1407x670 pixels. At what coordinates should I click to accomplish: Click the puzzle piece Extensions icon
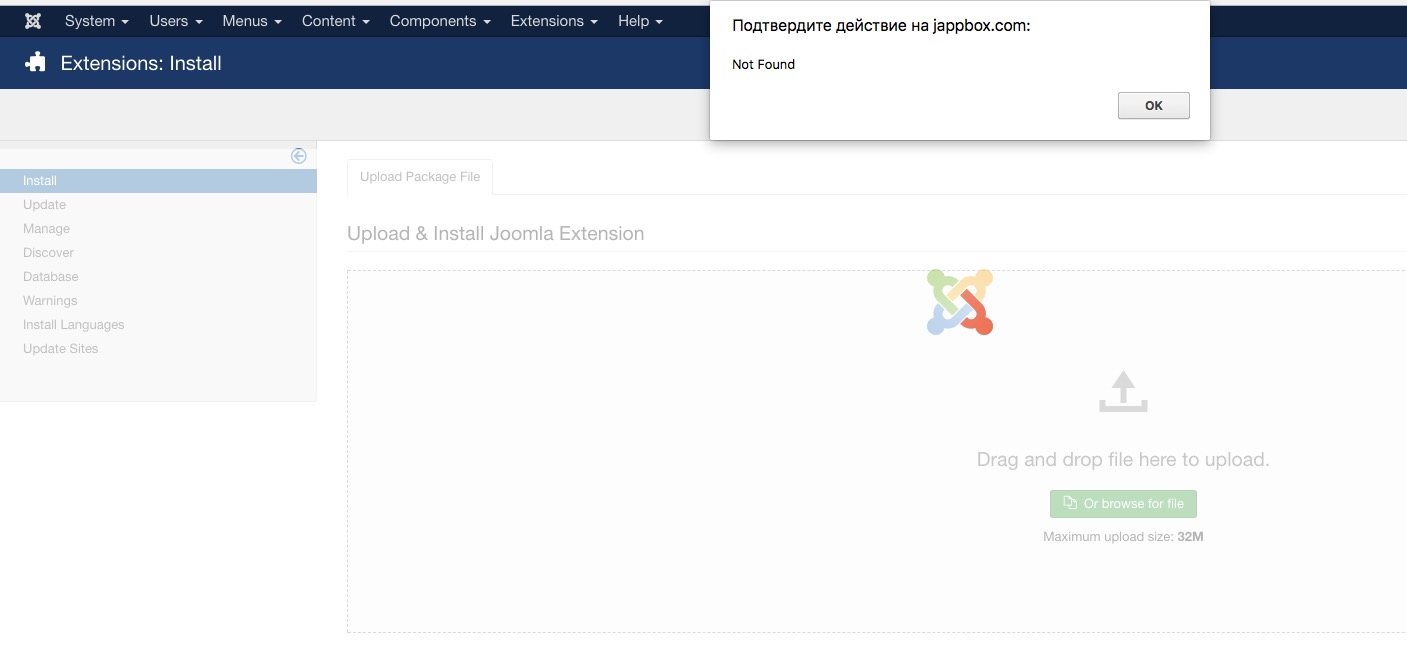(36, 63)
